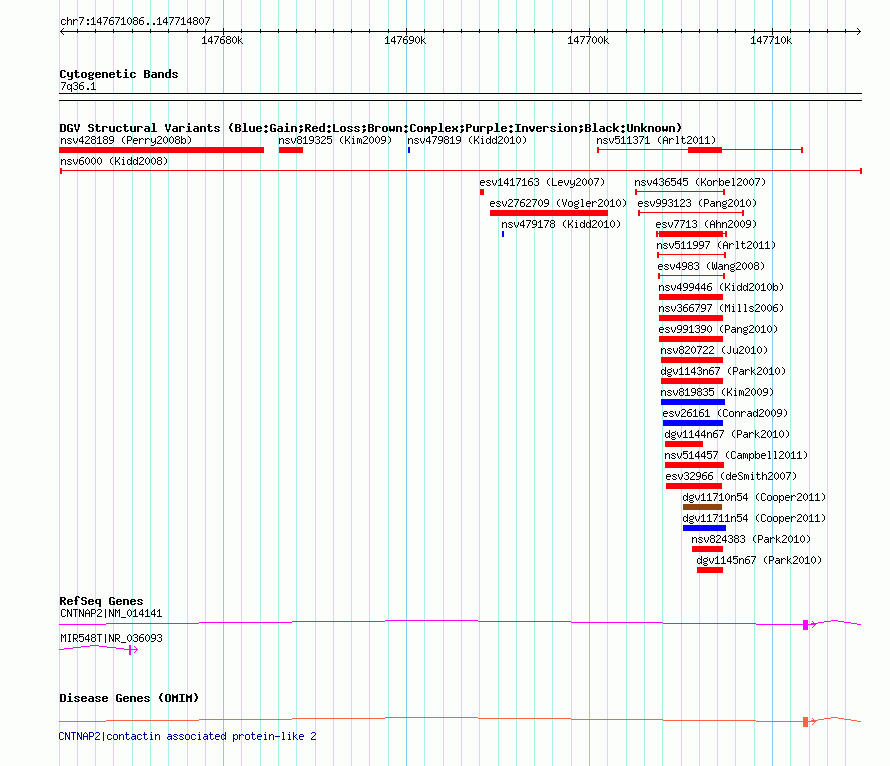Select the esv1417163 (Levy2007) variant label
Image resolution: width=890 pixels, height=766 pixels.
point(542,183)
